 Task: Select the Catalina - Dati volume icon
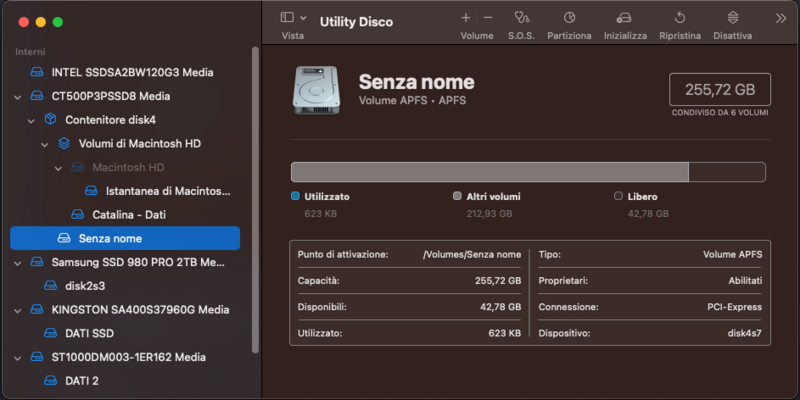pos(77,214)
